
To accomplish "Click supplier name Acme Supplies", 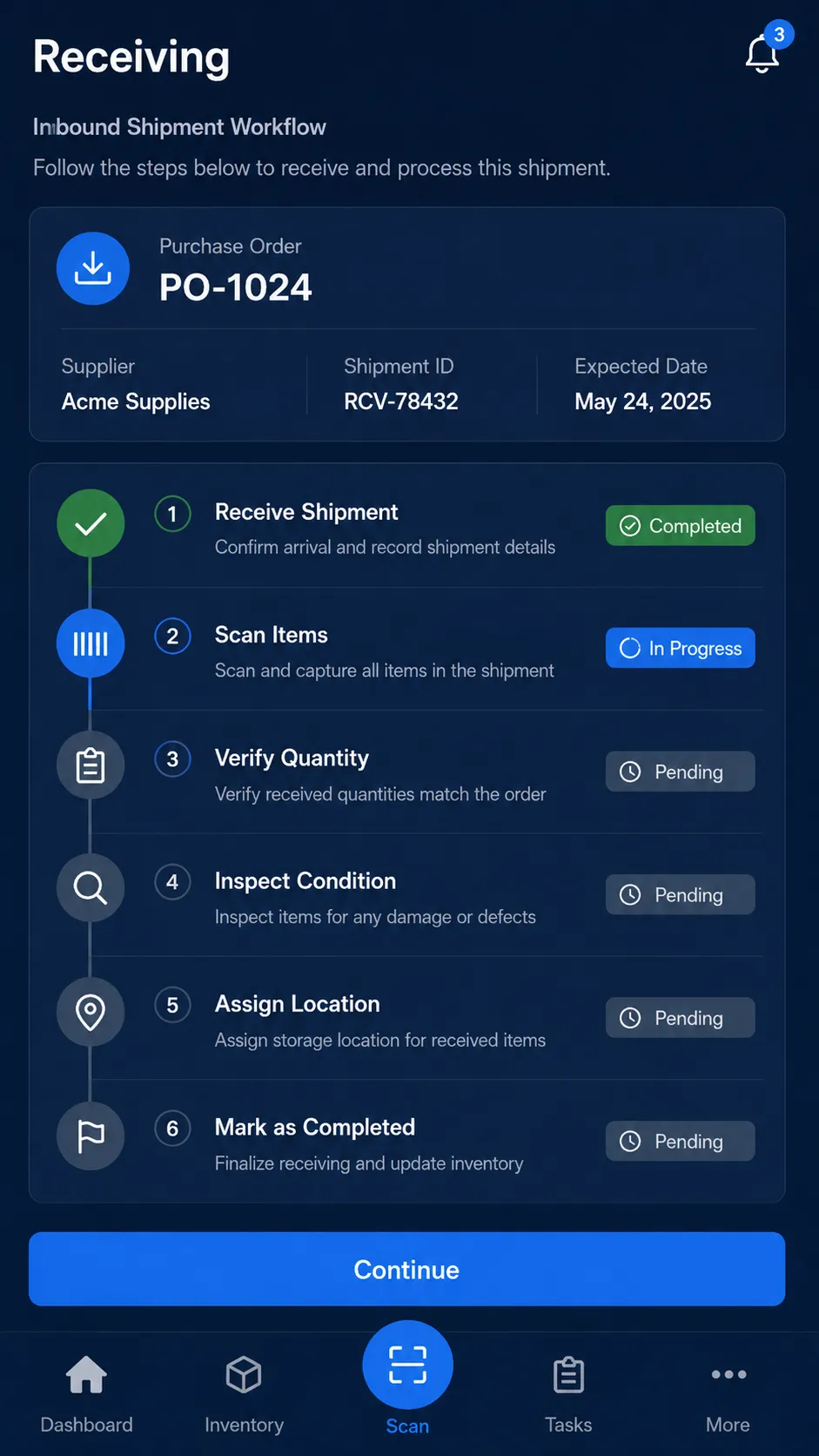I will point(136,401).
